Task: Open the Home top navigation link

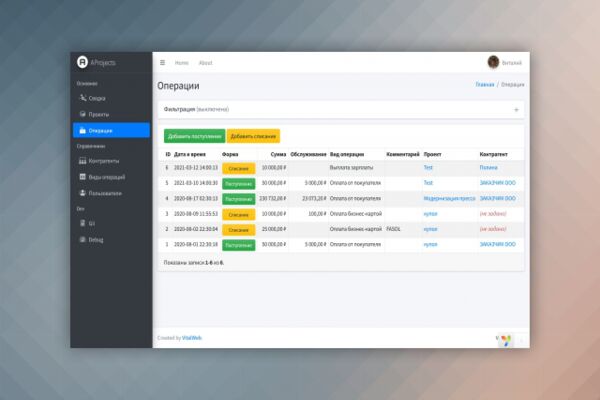Action: 182,63
